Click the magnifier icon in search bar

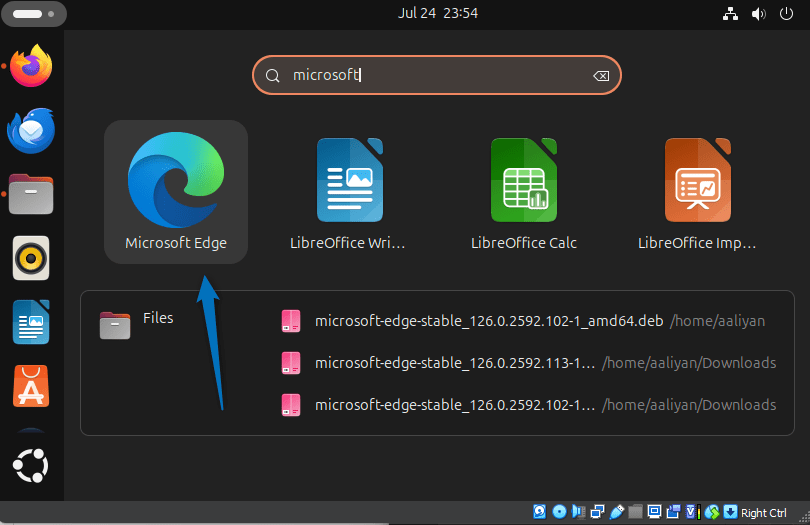point(272,76)
